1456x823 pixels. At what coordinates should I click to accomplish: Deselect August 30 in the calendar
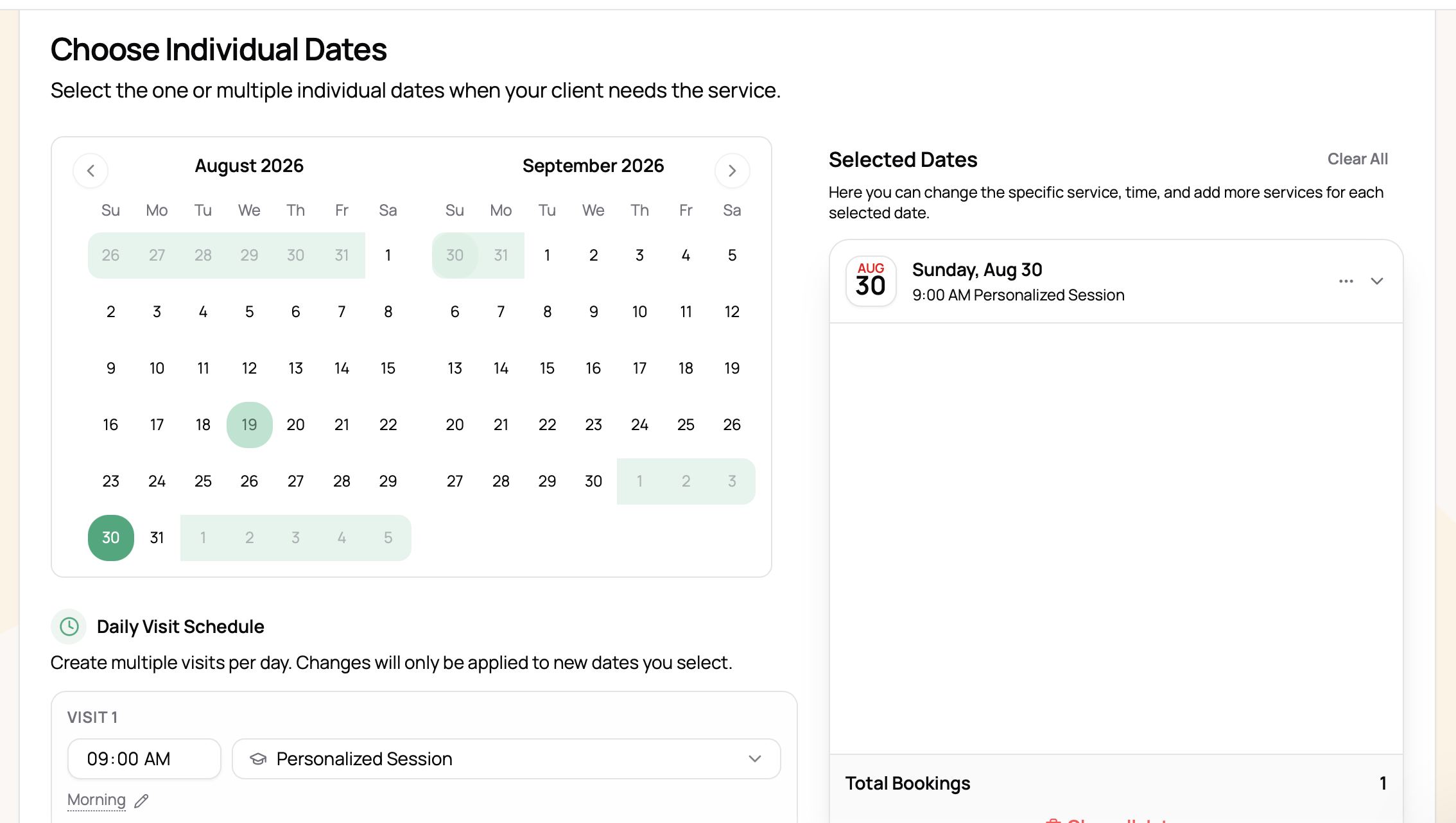[x=110, y=538]
